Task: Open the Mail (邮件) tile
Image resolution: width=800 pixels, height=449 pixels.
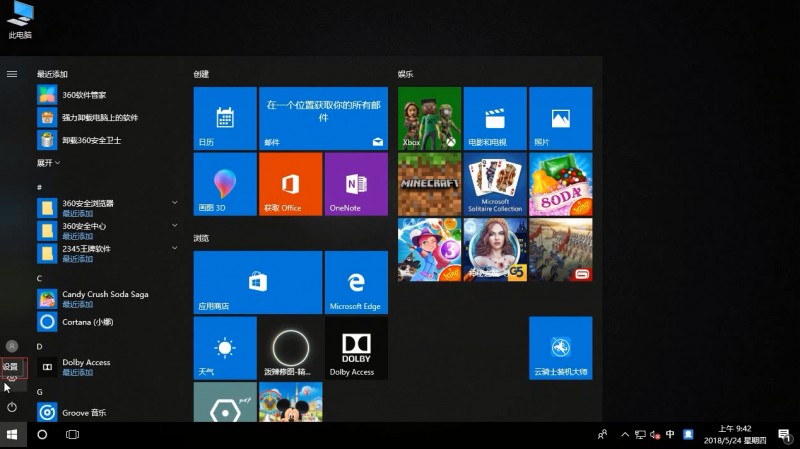Action: [x=323, y=118]
